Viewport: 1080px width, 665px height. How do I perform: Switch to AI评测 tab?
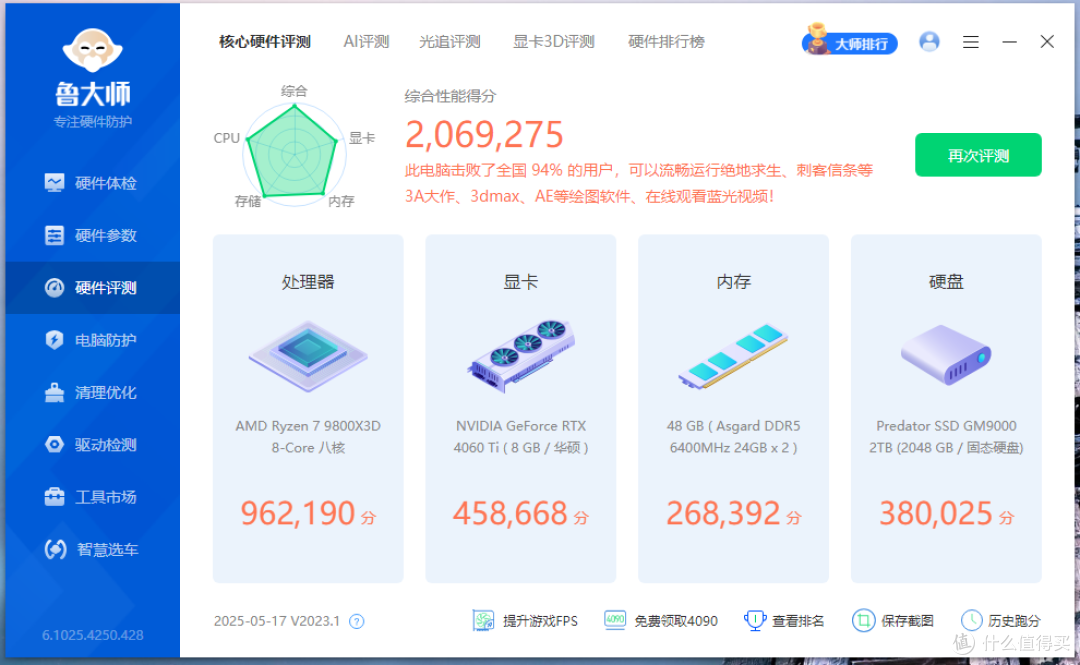366,42
